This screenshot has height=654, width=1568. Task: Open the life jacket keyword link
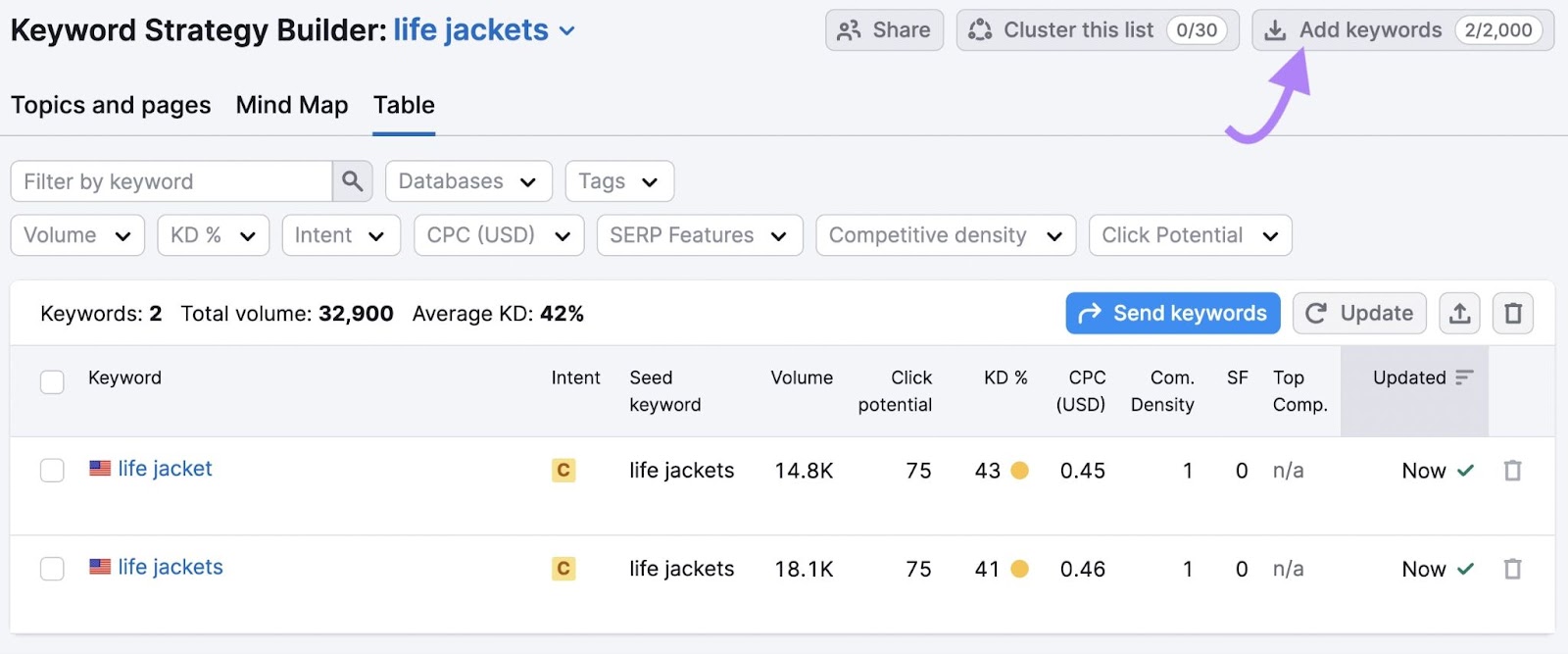pos(165,469)
